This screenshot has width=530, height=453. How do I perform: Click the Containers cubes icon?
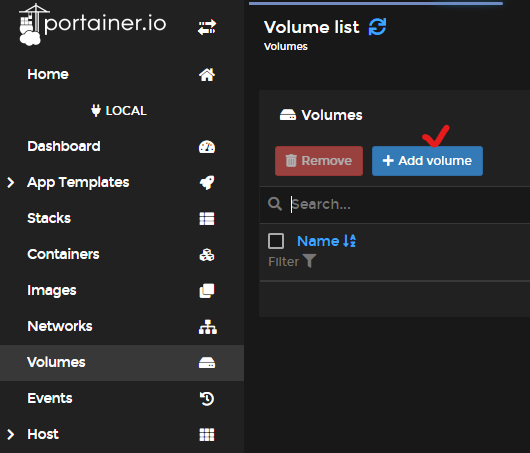(207, 255)
